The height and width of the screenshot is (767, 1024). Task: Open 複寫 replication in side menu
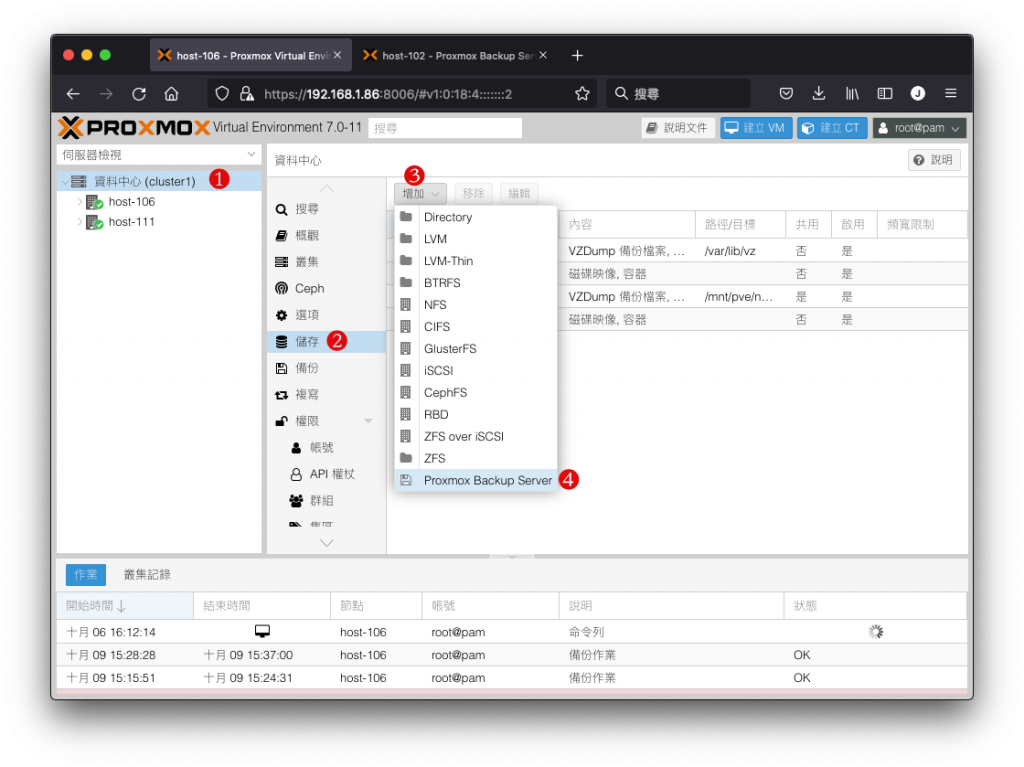click(x=327, y=395)
